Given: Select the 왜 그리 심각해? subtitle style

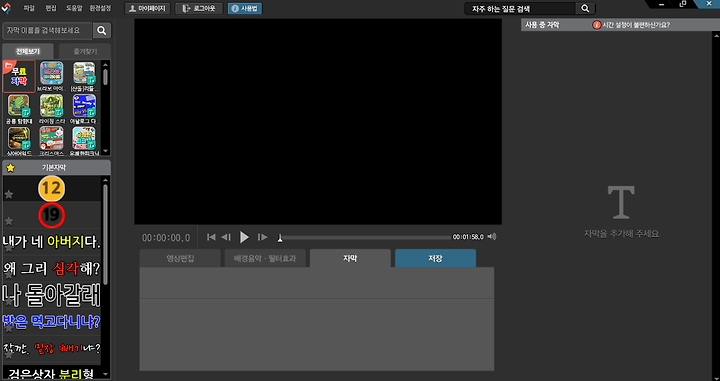Looking at the screenshot, I should coord(51,269).
